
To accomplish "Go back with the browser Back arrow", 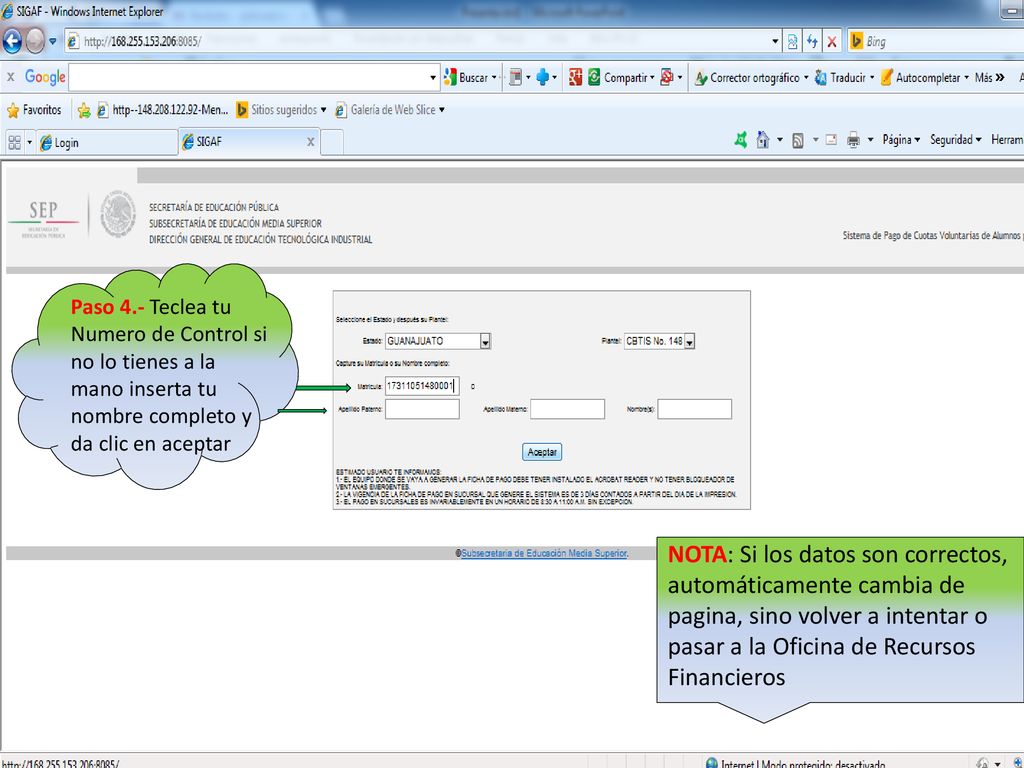I will click(x=12, y=41).
